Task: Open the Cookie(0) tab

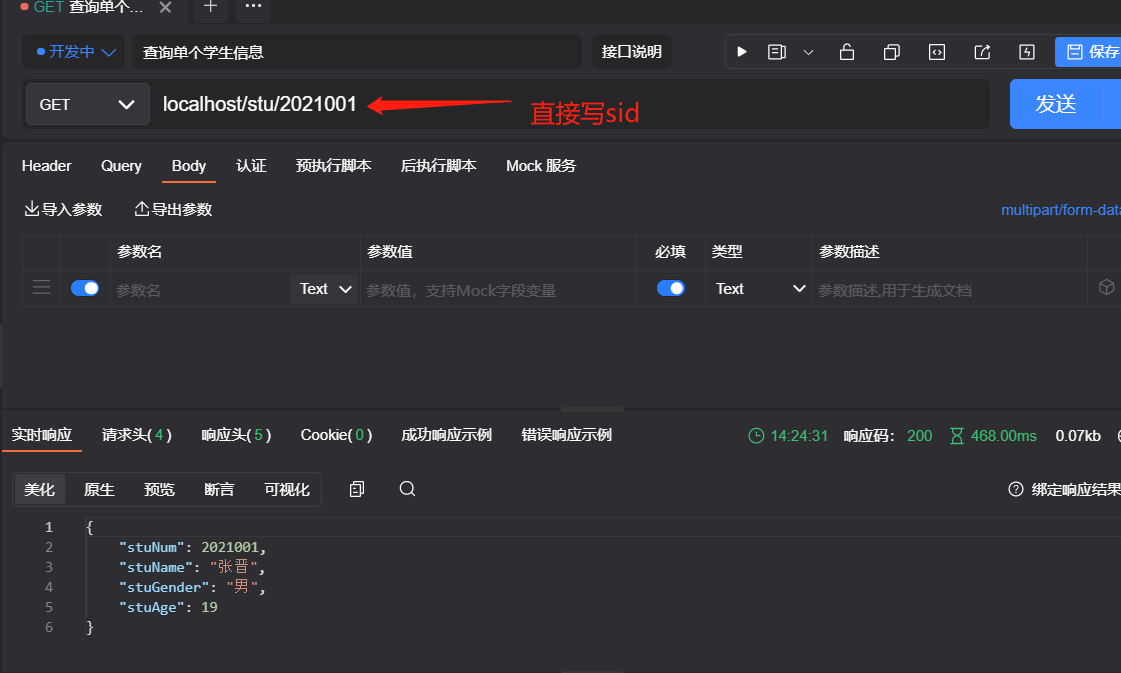Action: [336, 435]
